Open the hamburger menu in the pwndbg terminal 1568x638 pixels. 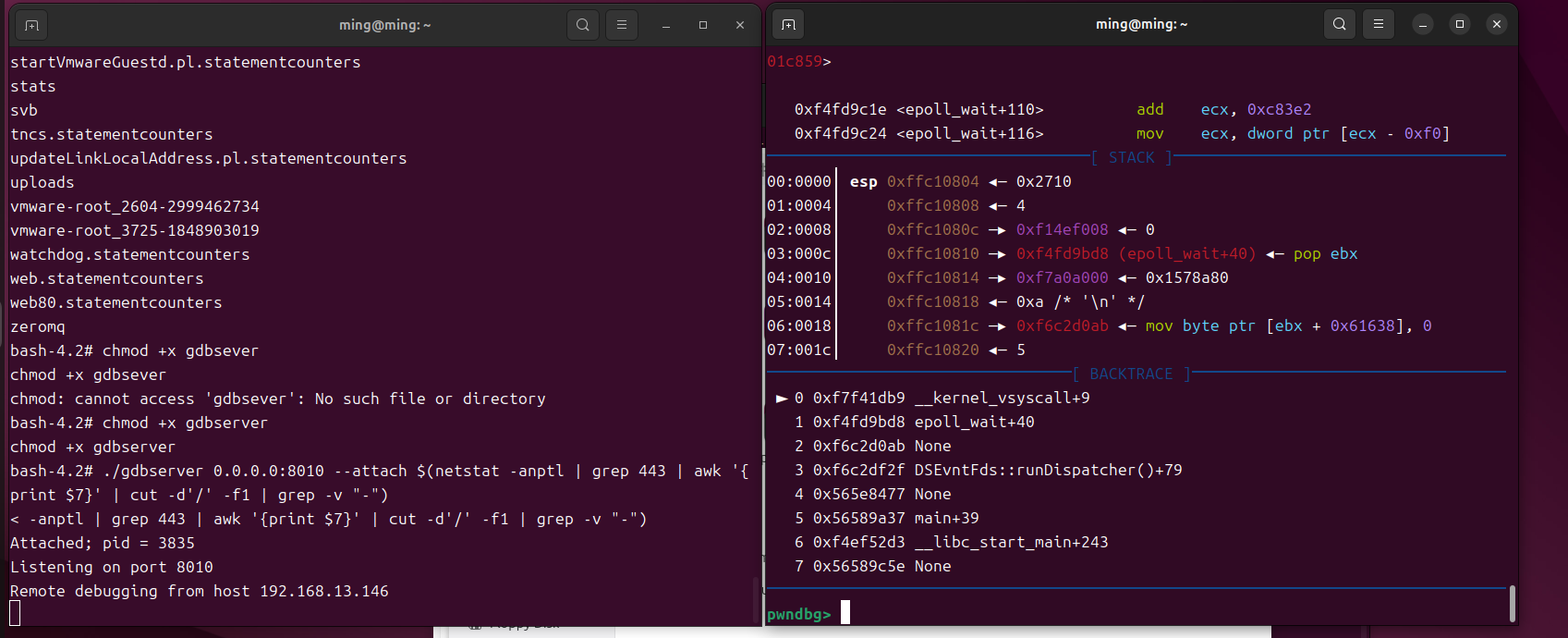tap(1378, 25)
